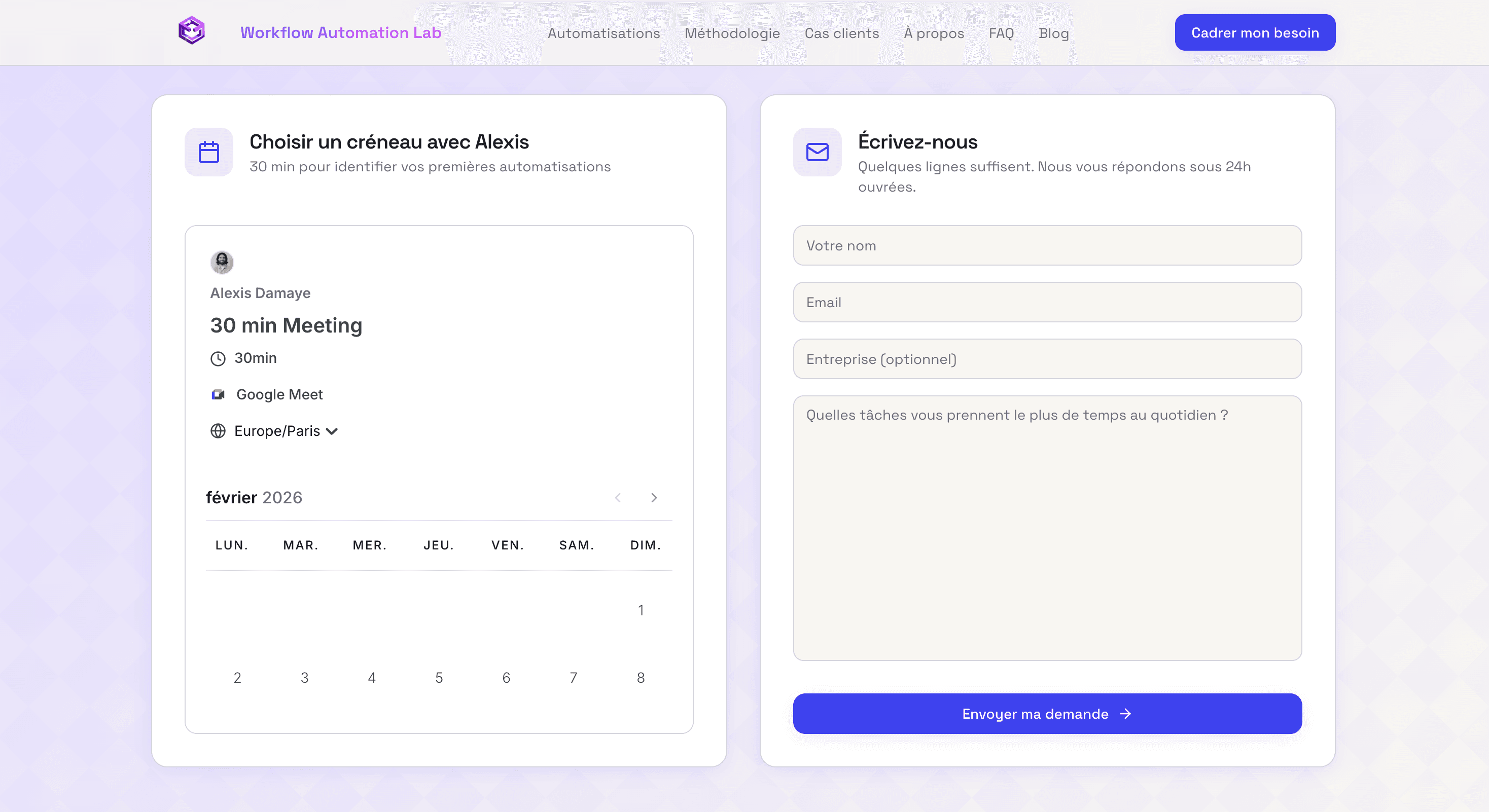Focus the Votre nom input field

1047,245
